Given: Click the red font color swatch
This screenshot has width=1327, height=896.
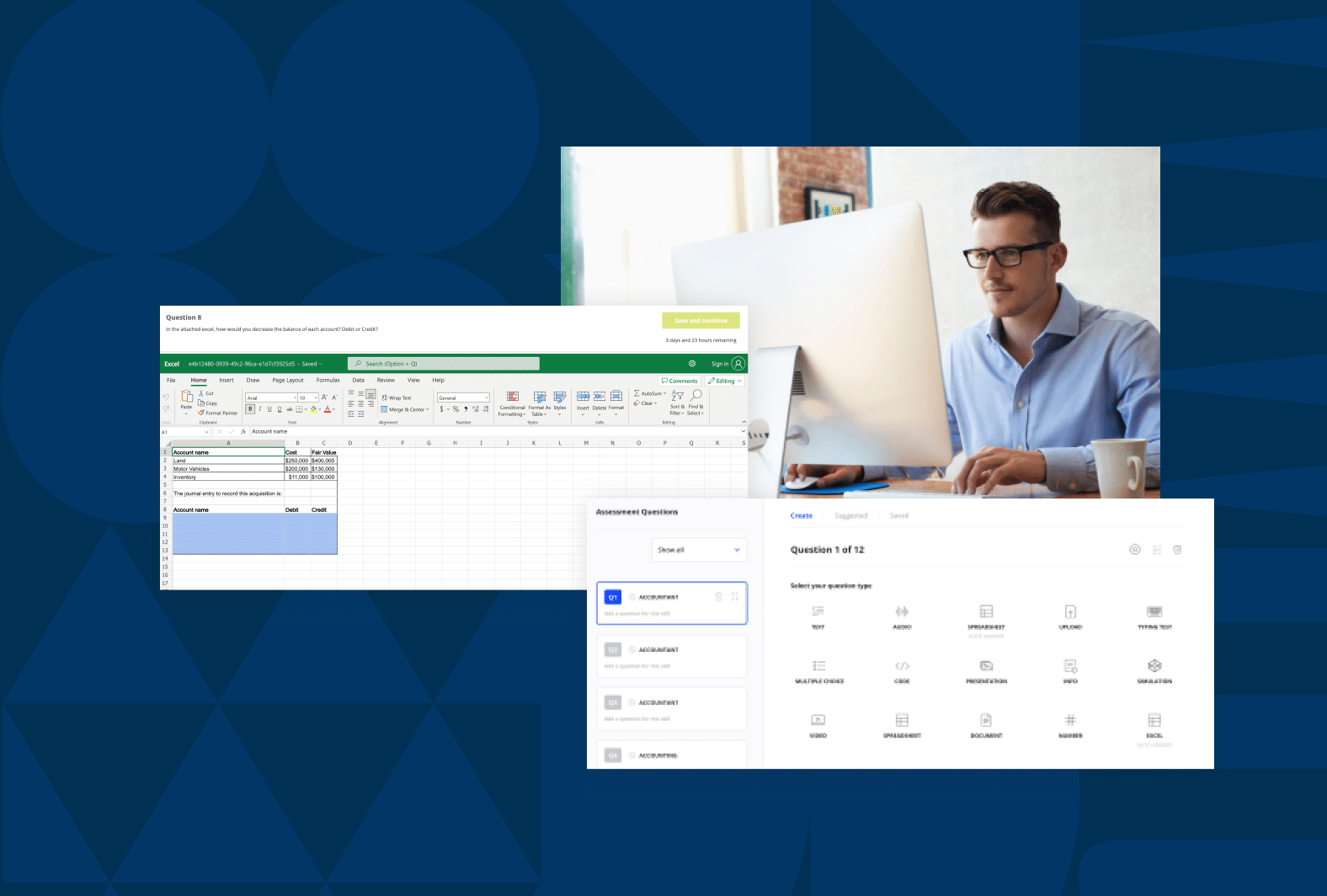Looking at the screenshot, I should click(x=328, y=409).
